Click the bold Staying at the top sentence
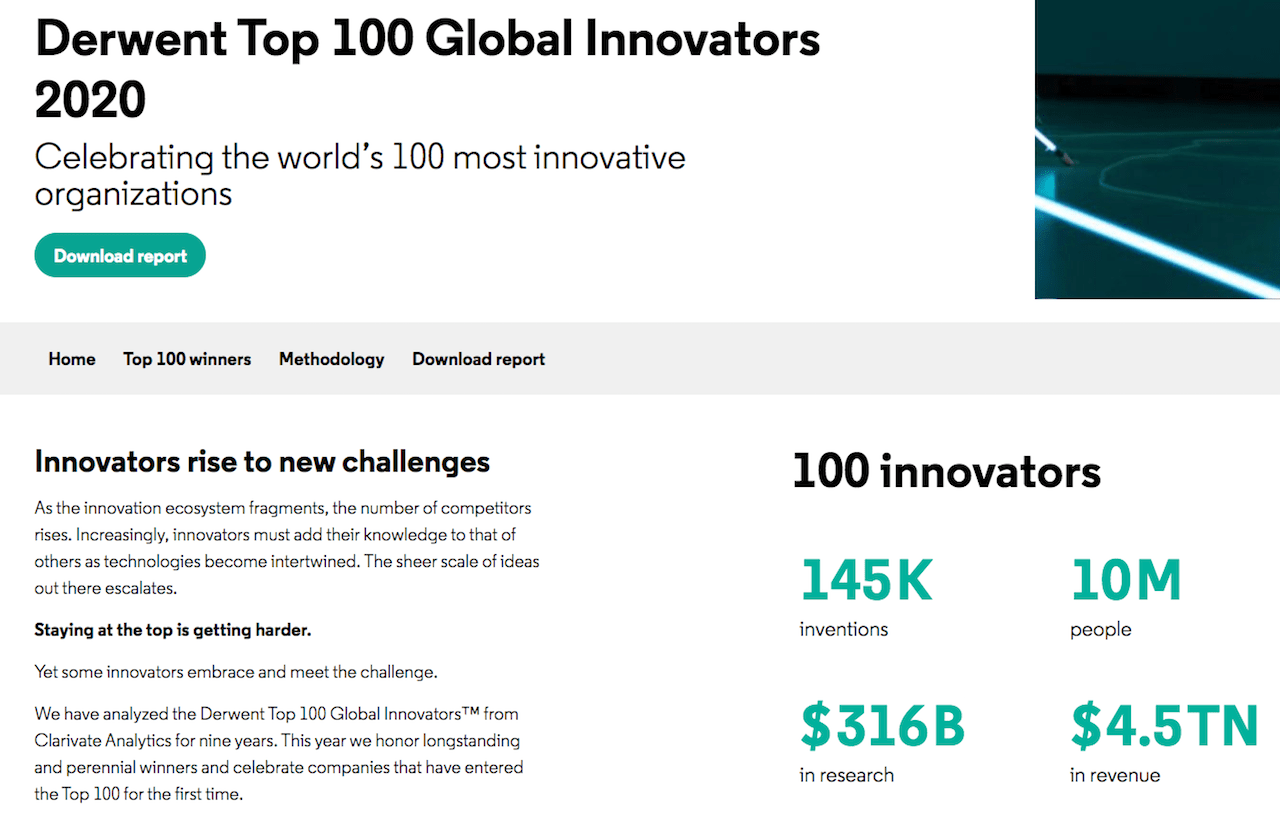1280x819 pixels. pyautogui.click(x=173, y=630)
